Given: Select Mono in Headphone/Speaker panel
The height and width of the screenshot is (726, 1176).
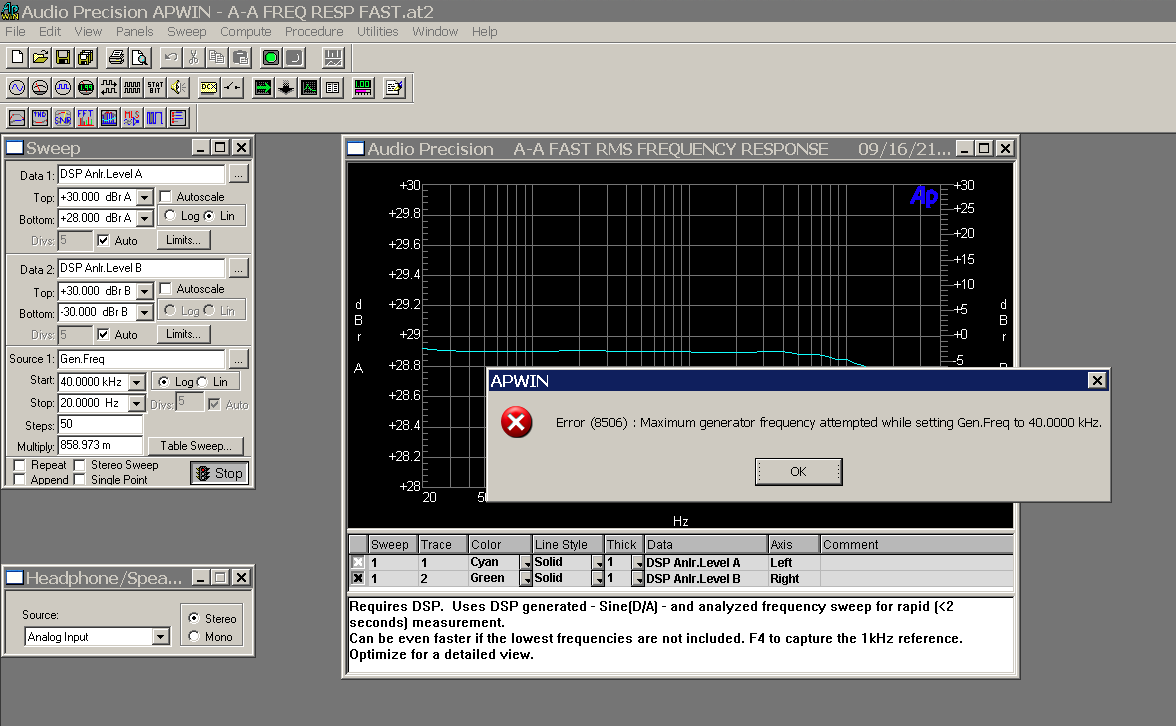Looking at the screenshot, I should (x=194, y=637).
